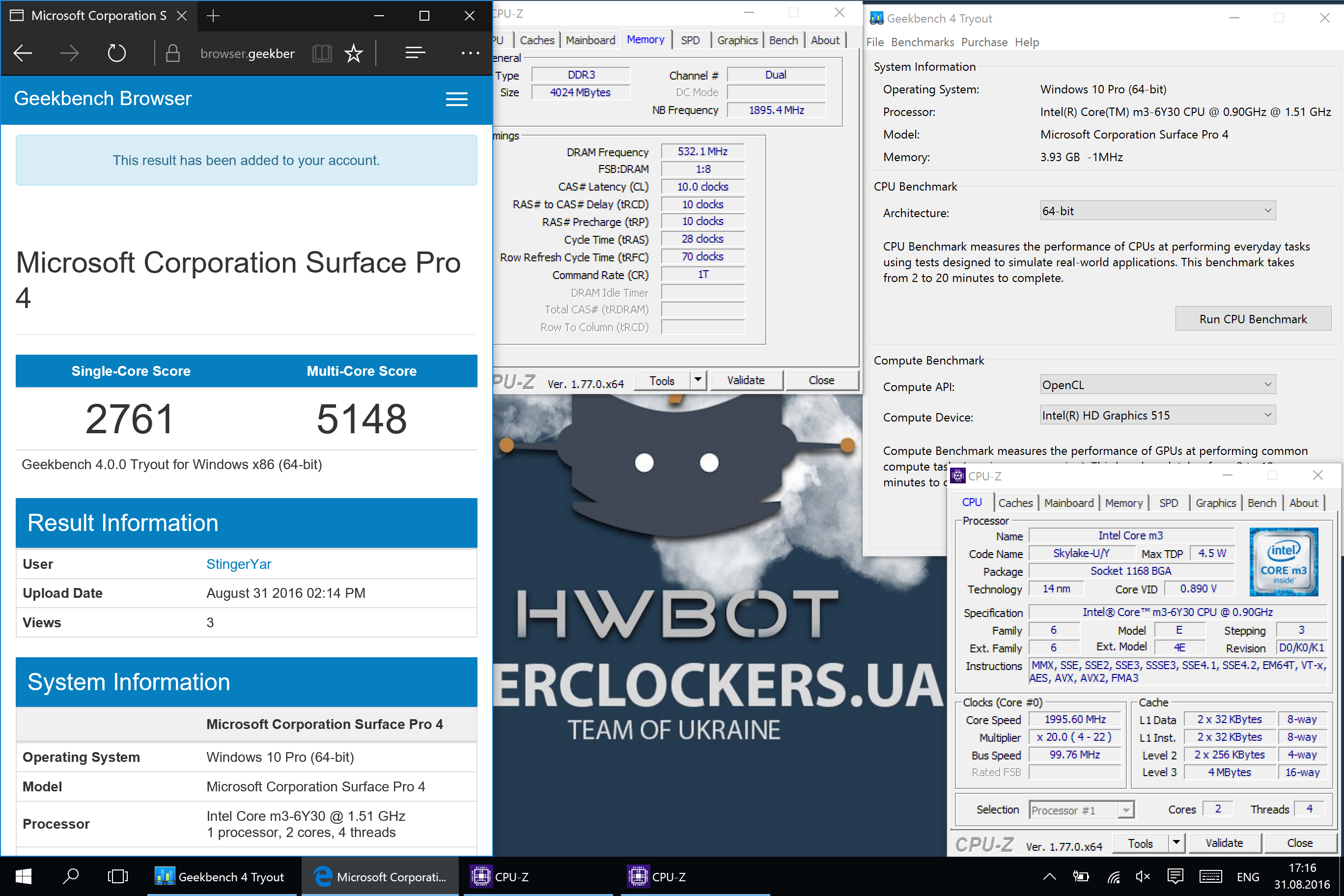This screenshot has height=896, width=1344.
Task: Select Graphics tab in Memory CPU-Z window
Action: click(737, 40)
